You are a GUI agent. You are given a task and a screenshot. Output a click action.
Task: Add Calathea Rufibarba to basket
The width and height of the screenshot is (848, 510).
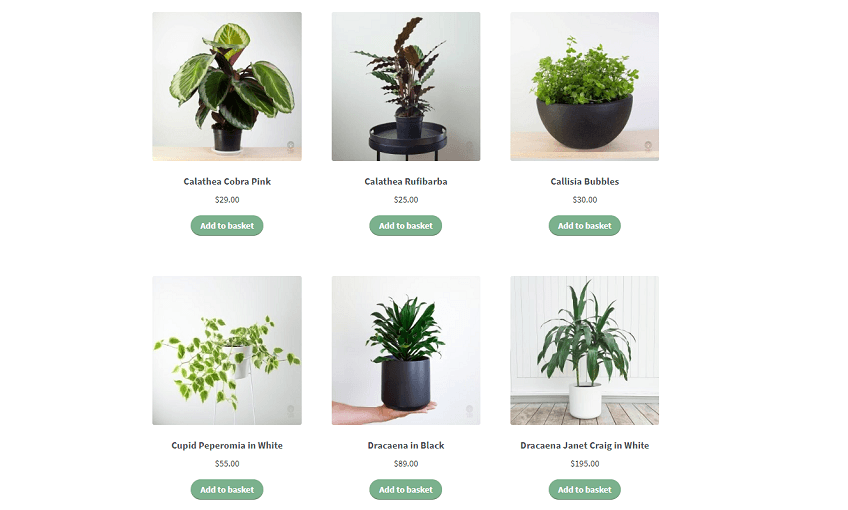[x=406, y=226]
